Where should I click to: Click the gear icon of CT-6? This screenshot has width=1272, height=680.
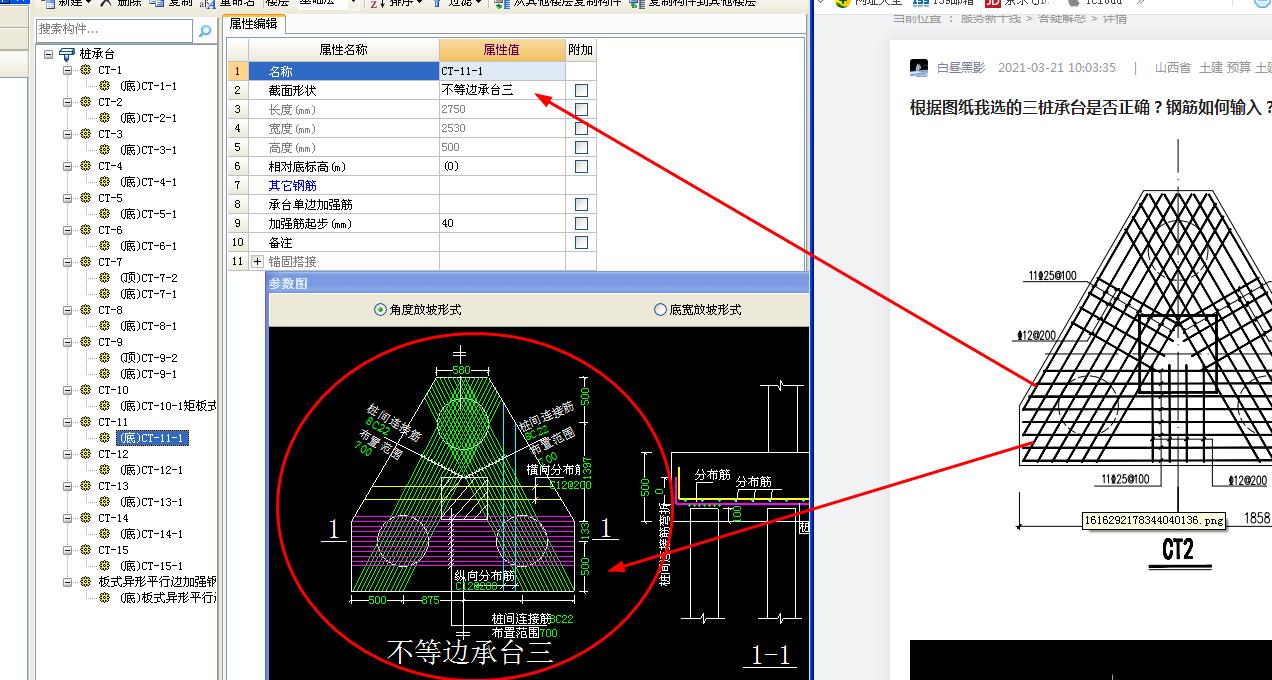[x=85, y=230]
